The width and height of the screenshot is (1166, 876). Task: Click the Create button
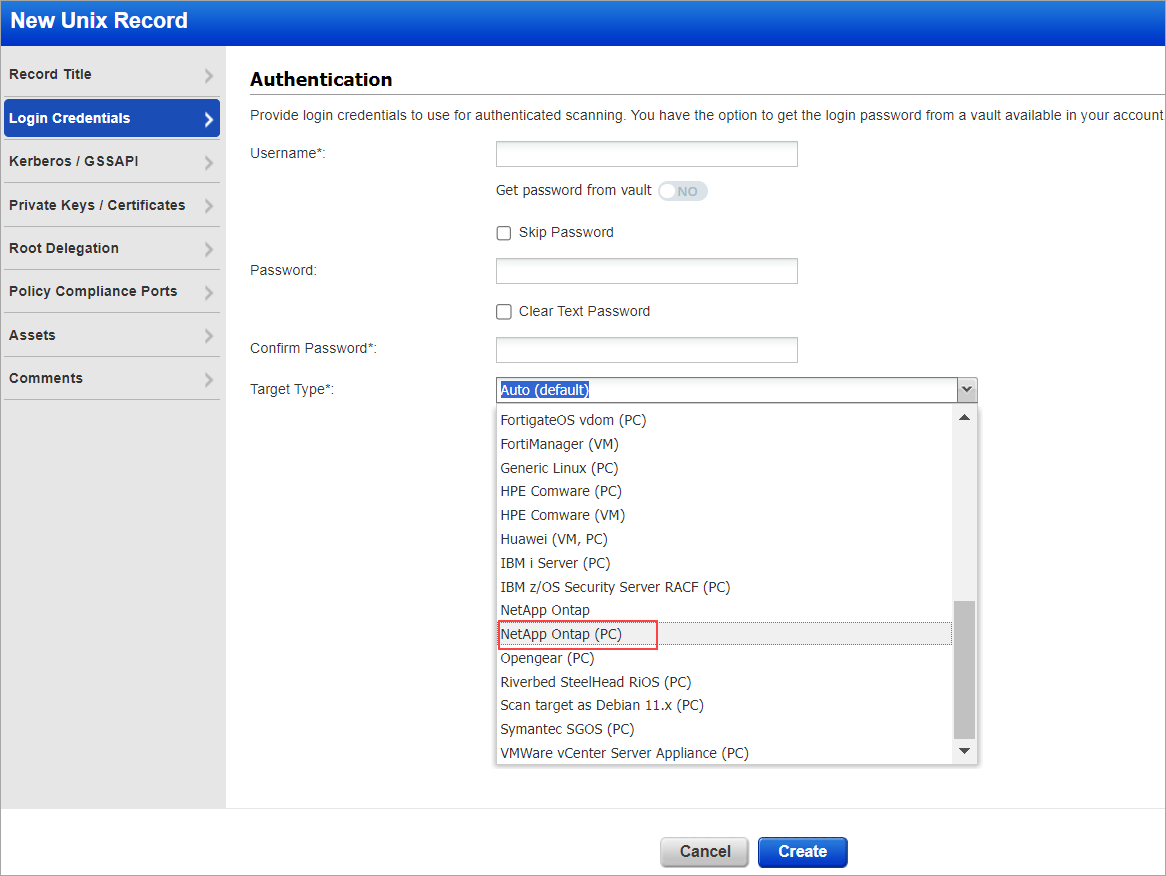click(x=802, y=851)
